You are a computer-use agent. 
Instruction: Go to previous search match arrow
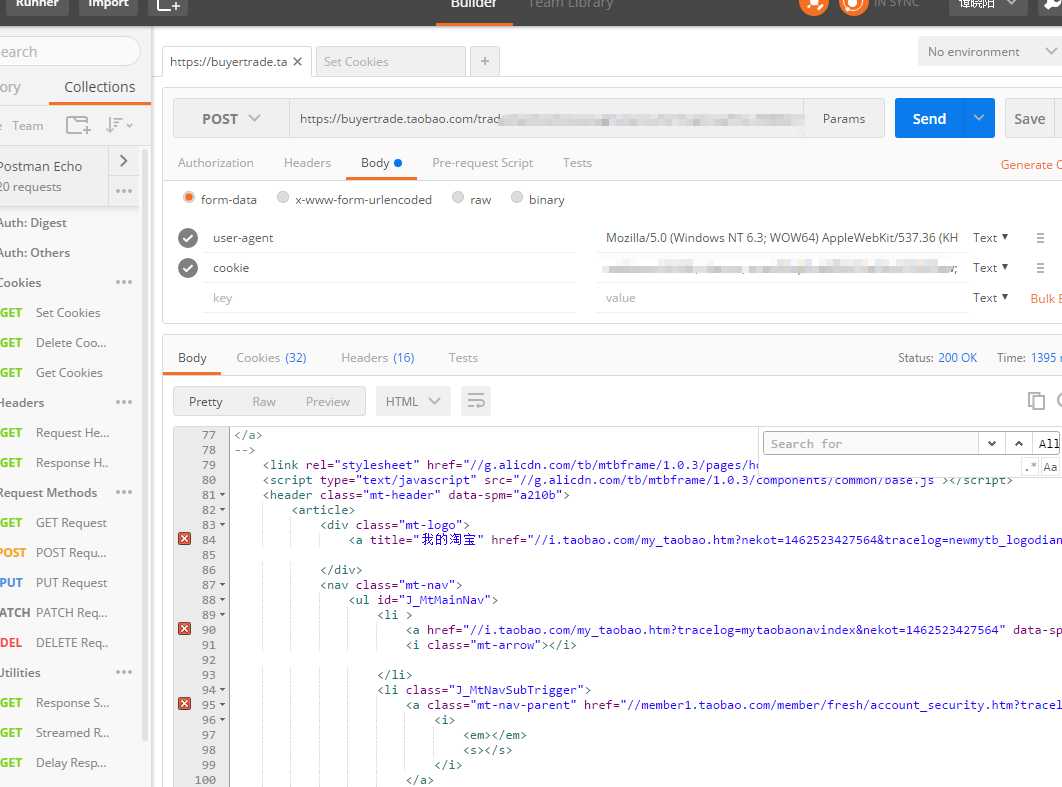[x=1019, y=444]
